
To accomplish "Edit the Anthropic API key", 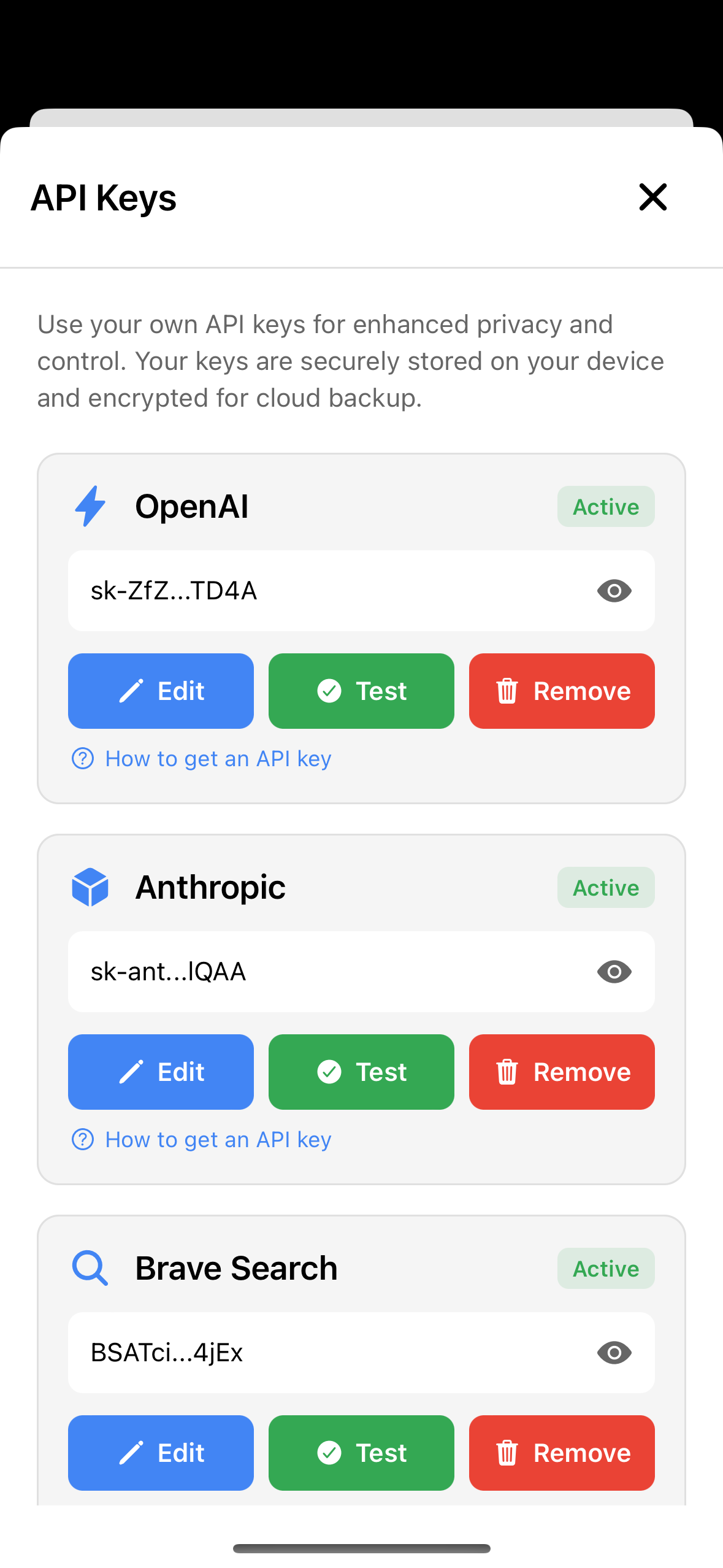I will [161, 1072].
